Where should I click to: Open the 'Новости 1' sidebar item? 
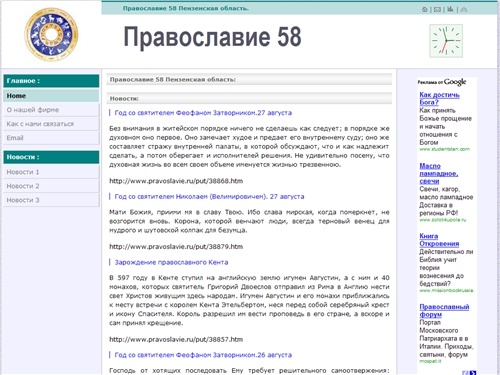click(51, 172)
